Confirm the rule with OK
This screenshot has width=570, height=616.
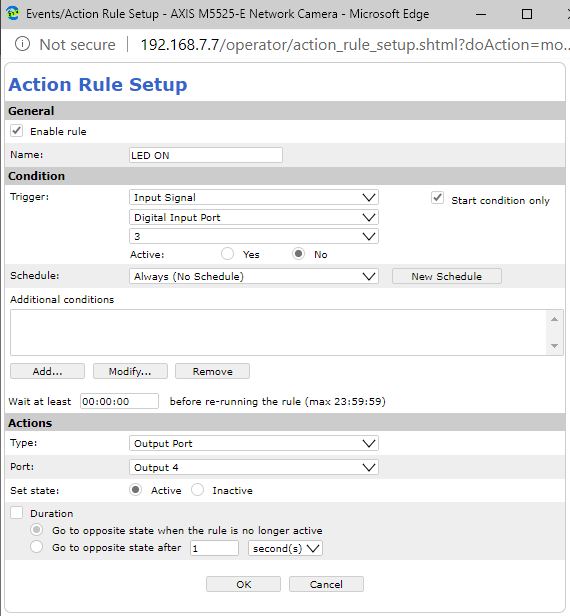(244, 584)
